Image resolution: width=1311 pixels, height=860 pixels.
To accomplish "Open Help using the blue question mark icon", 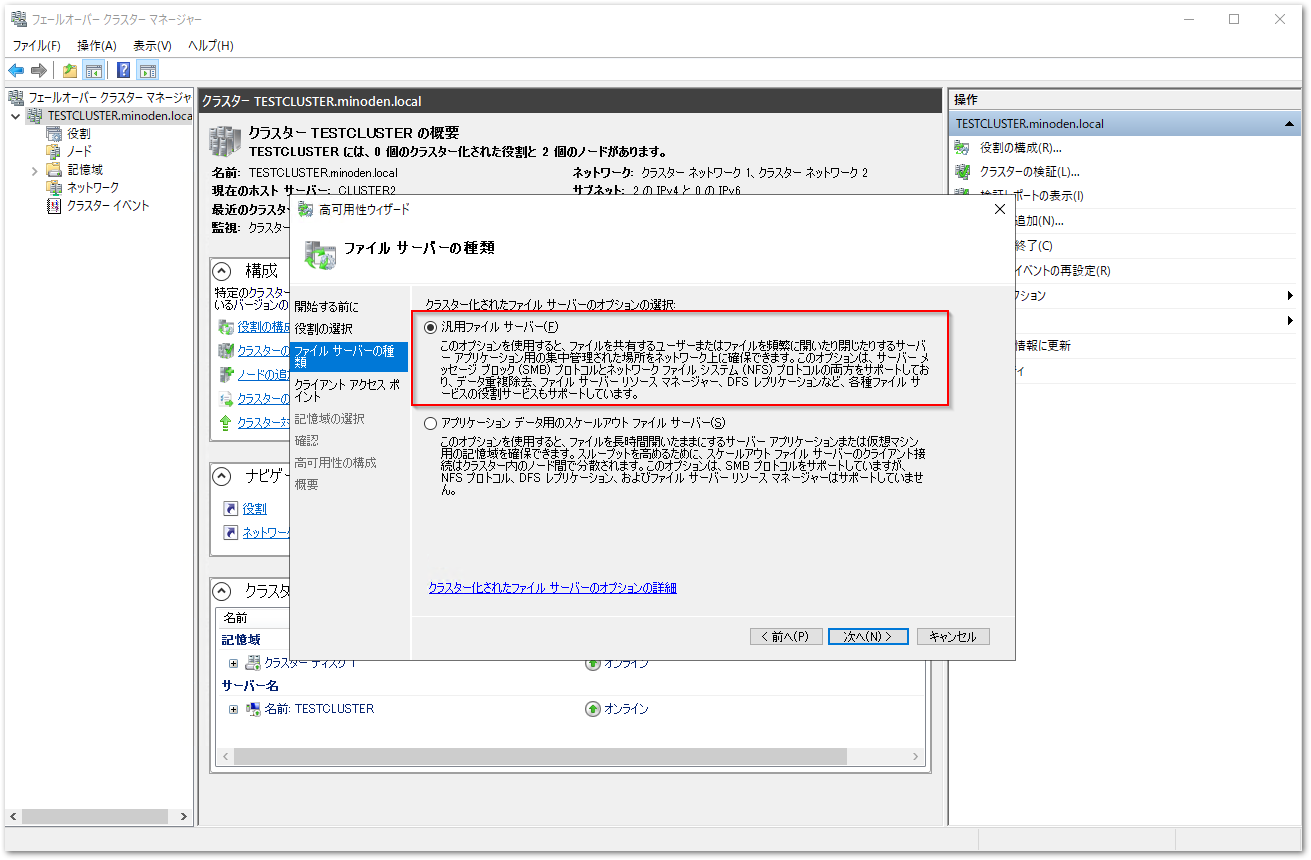I will pyautogui.click(x=122, y=69).
